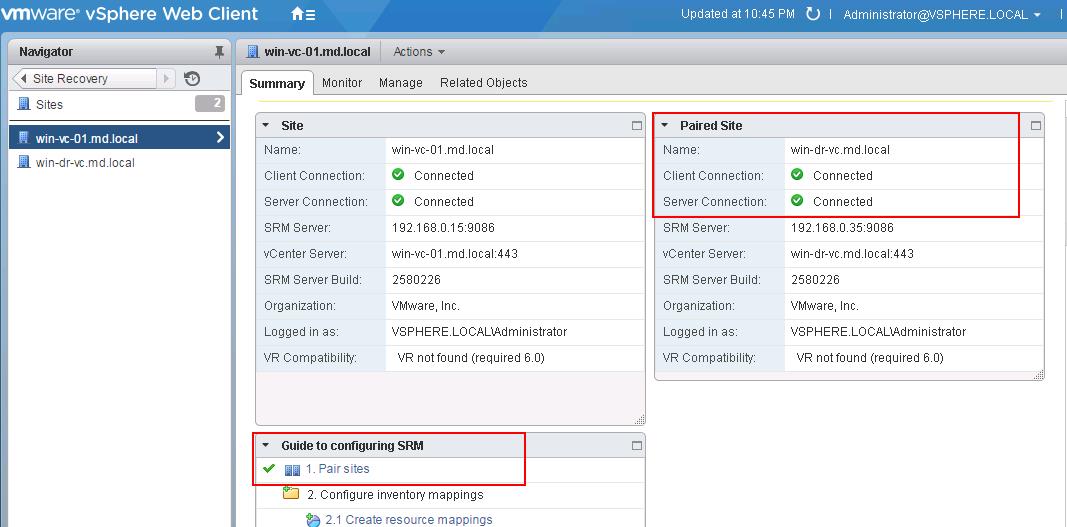1067x527 pixels.
Task: Switch to the Monitor tab
Action: [x=342, y=82]
